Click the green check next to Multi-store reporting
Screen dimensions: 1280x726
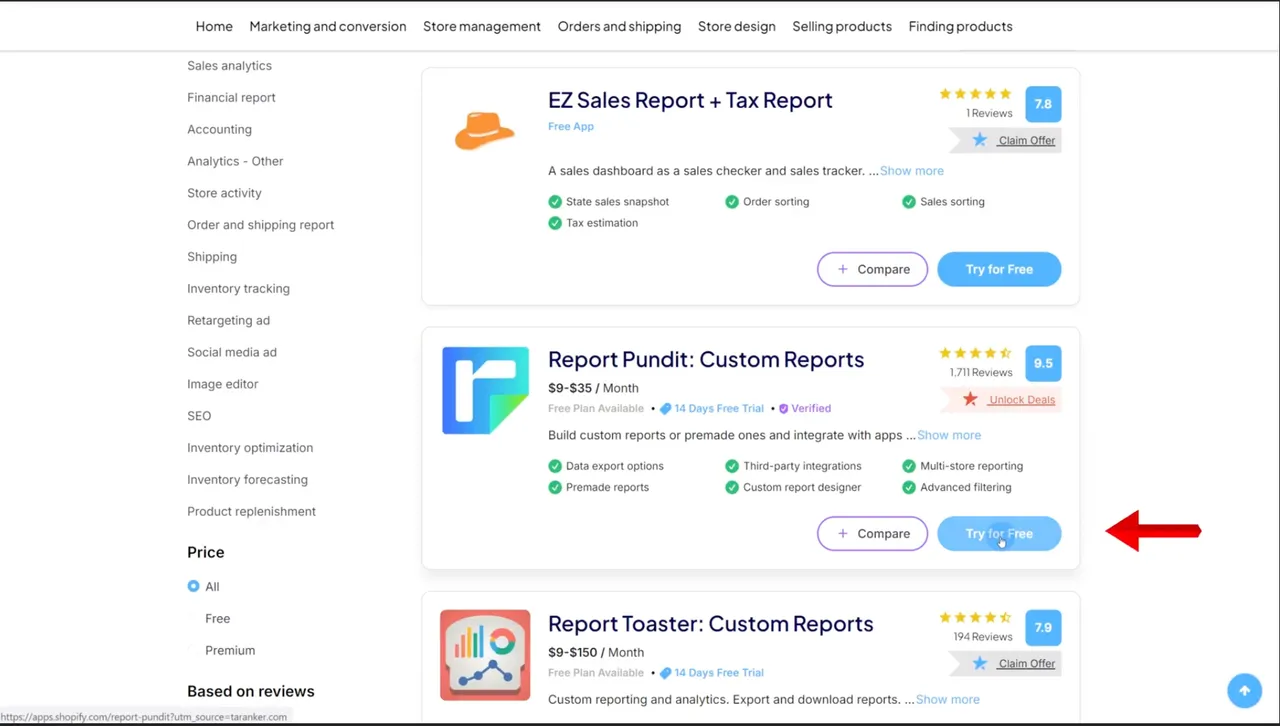[909, 466]
